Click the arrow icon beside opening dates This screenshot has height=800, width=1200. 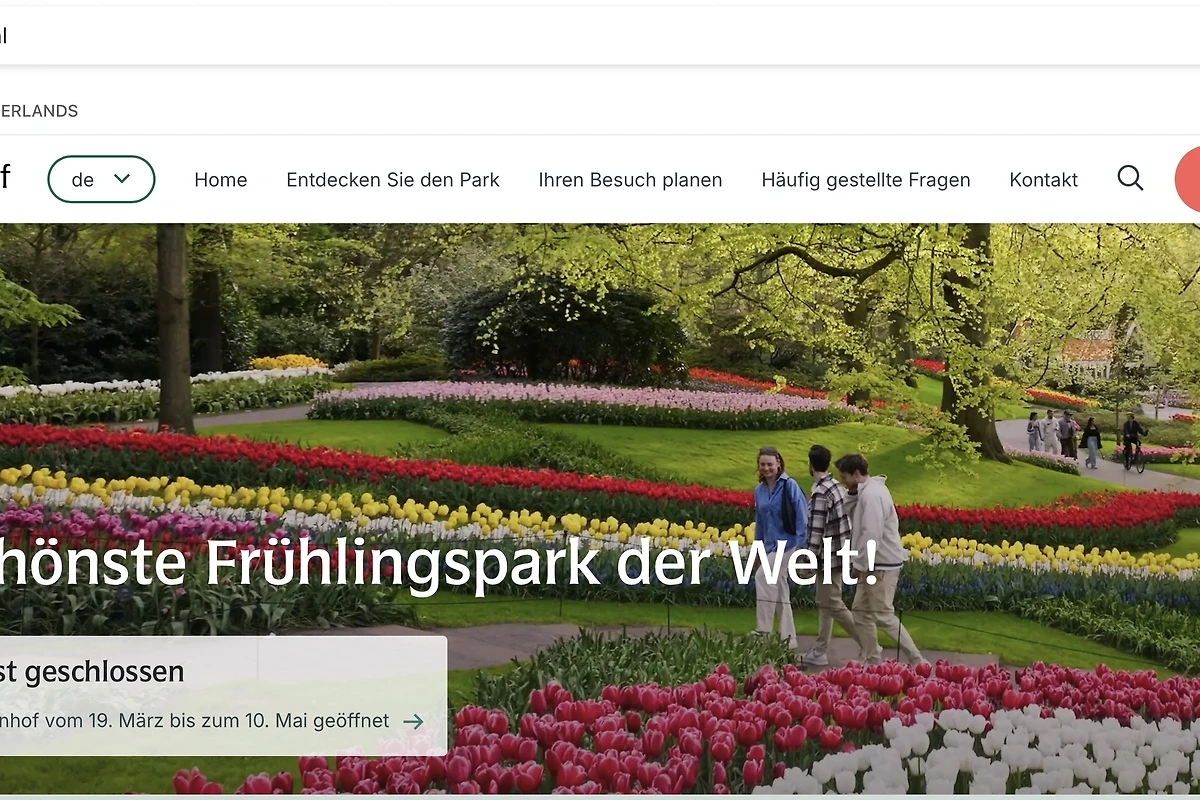point(413,721)
